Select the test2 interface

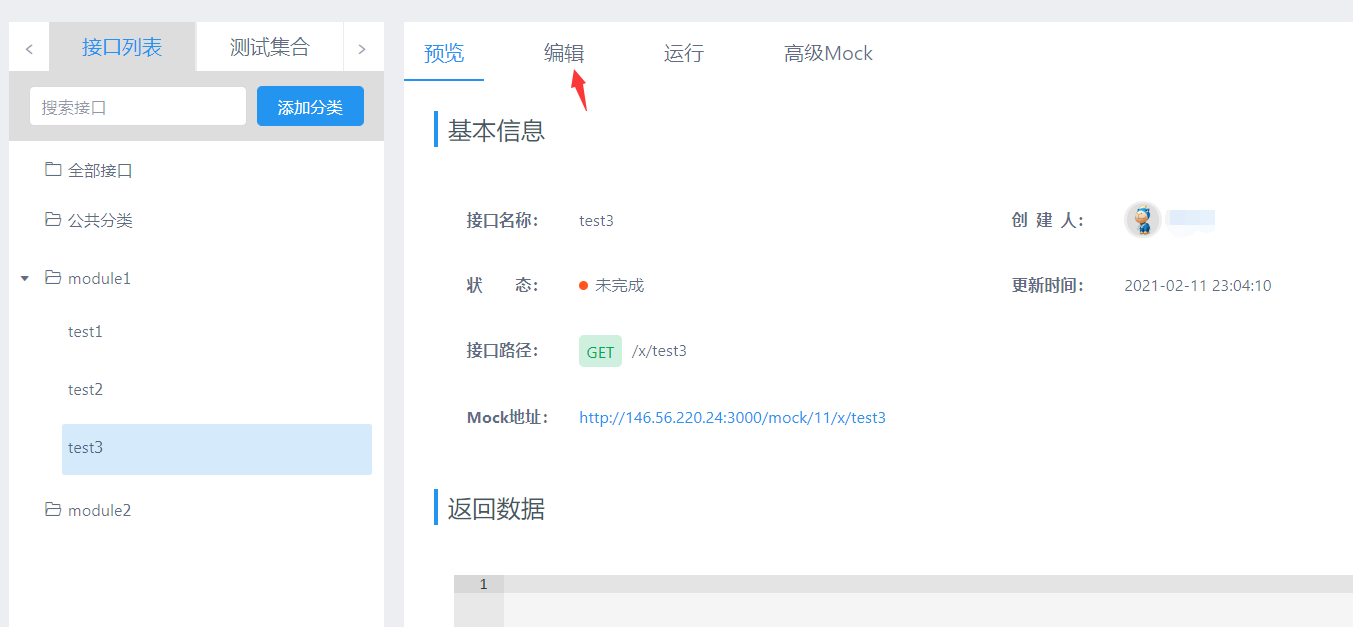pyautogui.click(x=85, y=389)
